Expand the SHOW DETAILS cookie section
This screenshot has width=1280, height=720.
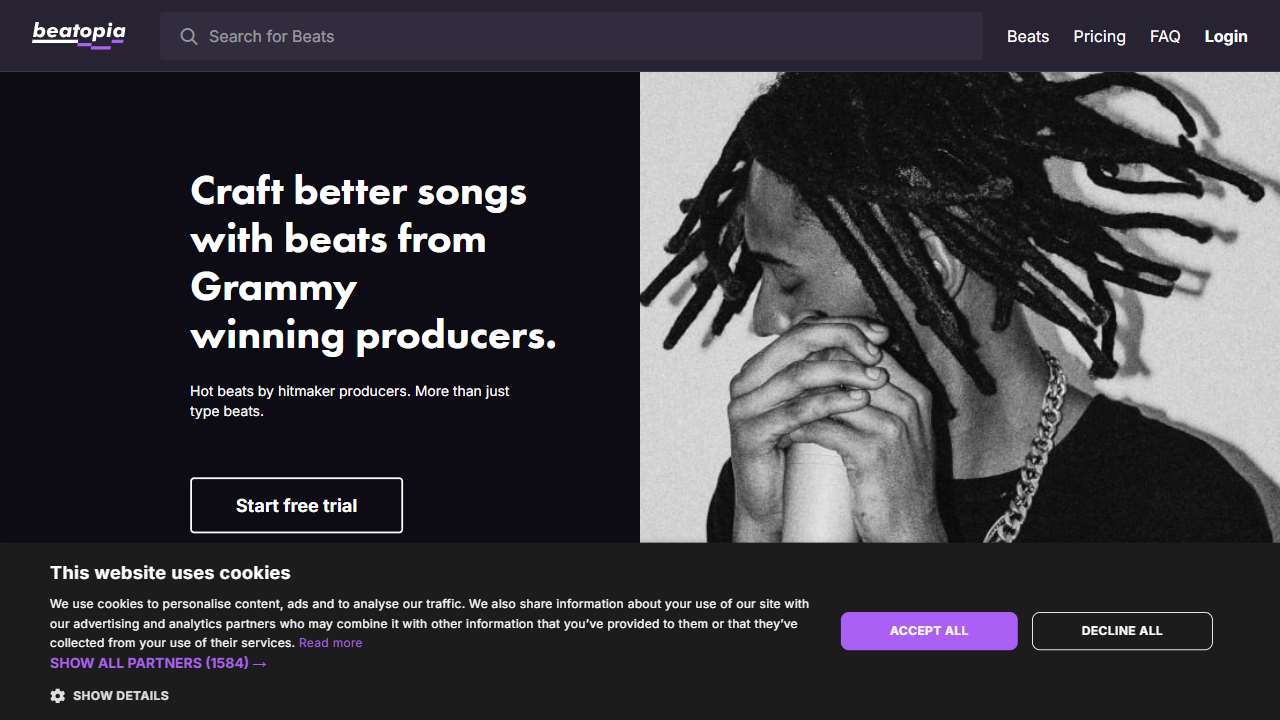[122, 695]
